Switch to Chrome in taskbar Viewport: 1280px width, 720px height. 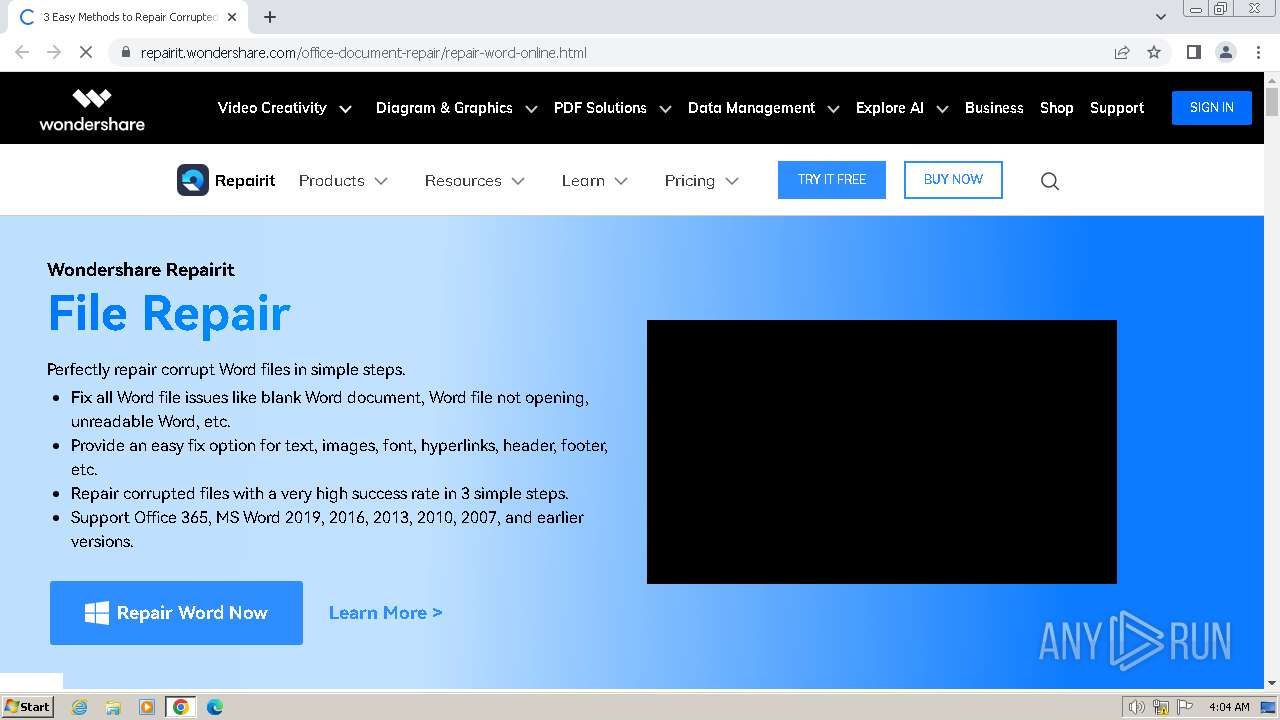pos(180,707)
